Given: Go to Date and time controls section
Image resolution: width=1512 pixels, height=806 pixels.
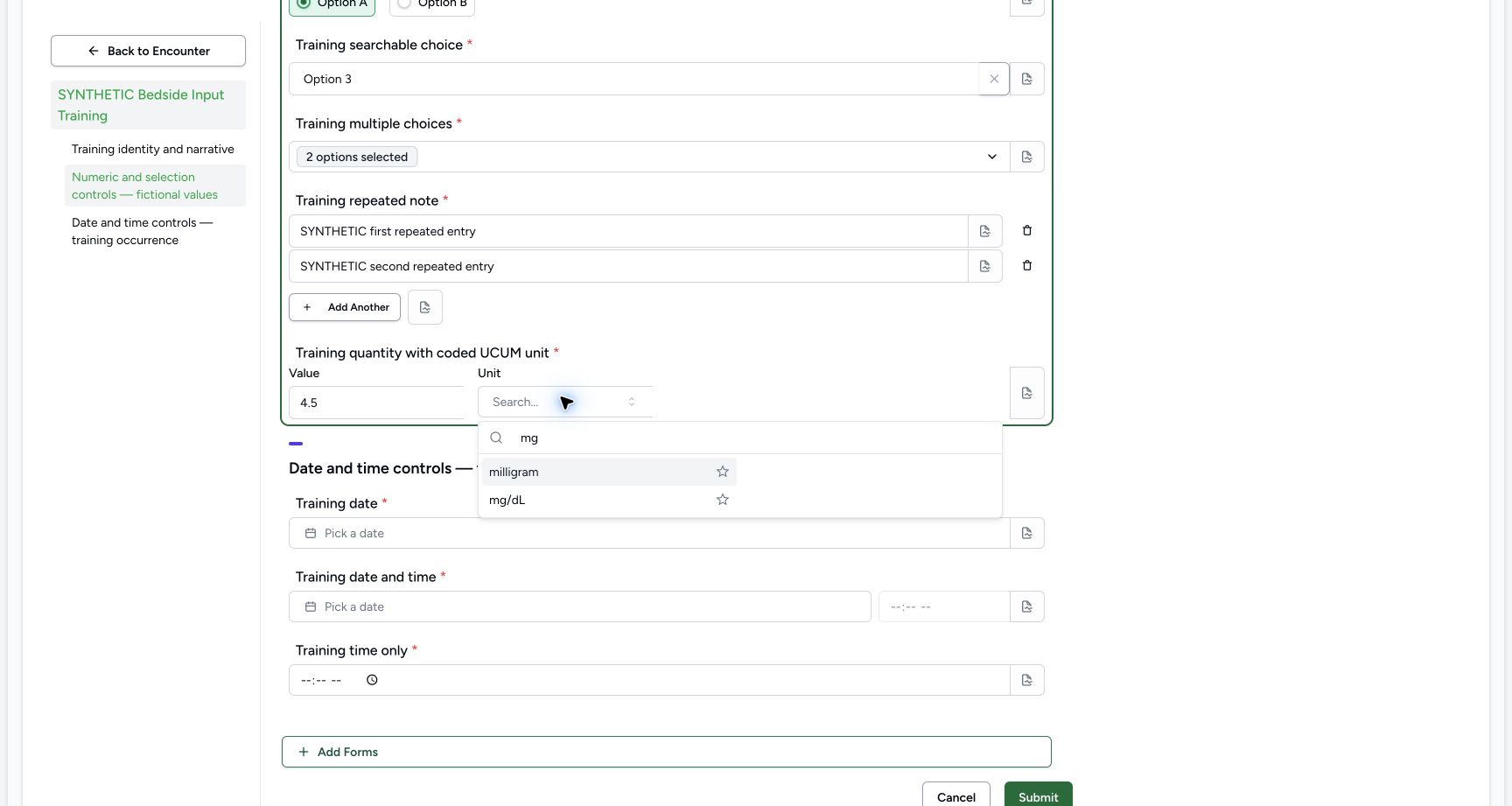Looking at the screenshot, I should point(155,231).
